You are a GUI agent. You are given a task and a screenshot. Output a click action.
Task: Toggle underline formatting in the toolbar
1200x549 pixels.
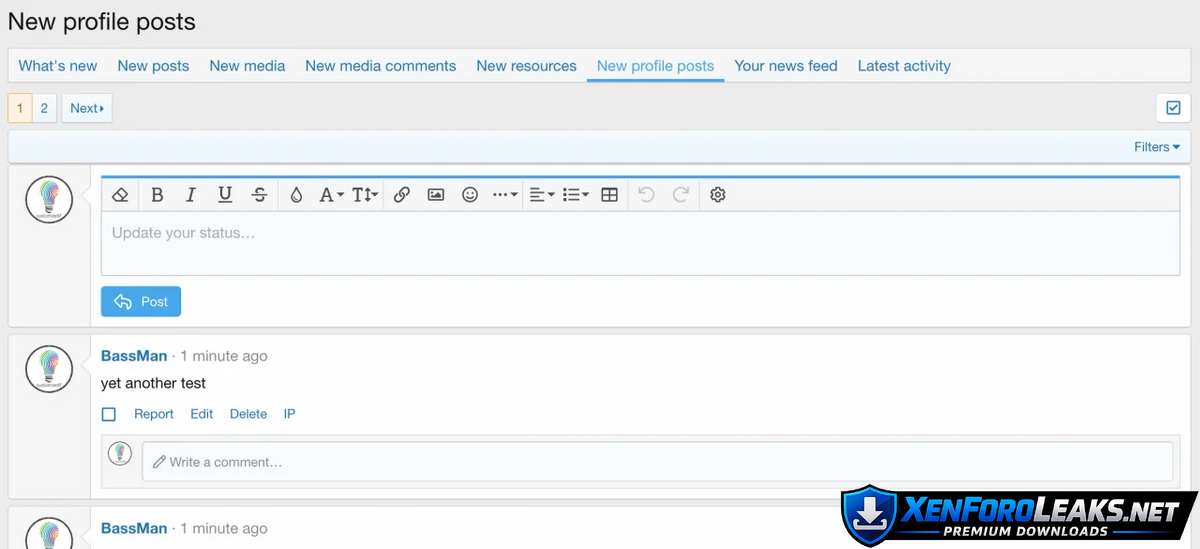coord(225,195)
